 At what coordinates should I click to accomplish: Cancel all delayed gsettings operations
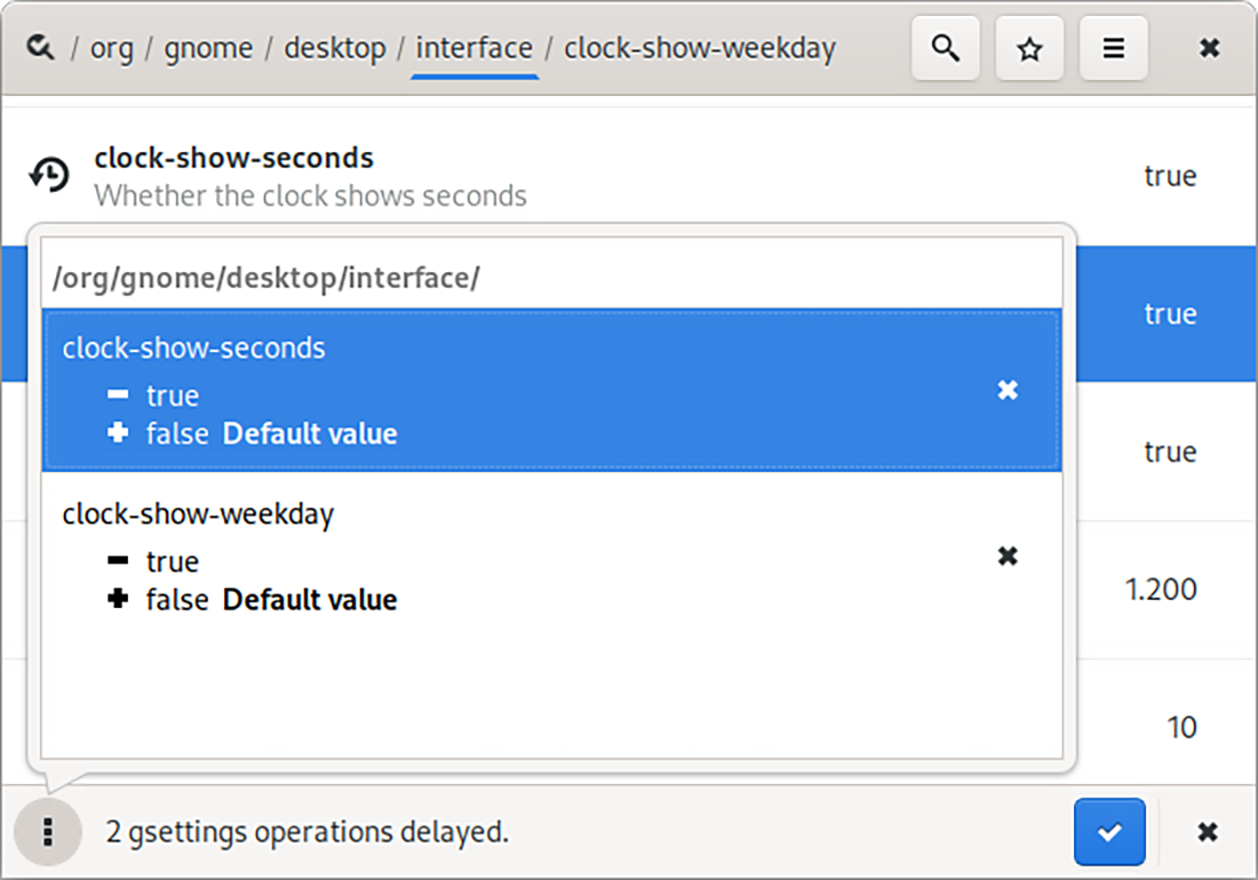pyautogui.click(x=1207, y=831)
